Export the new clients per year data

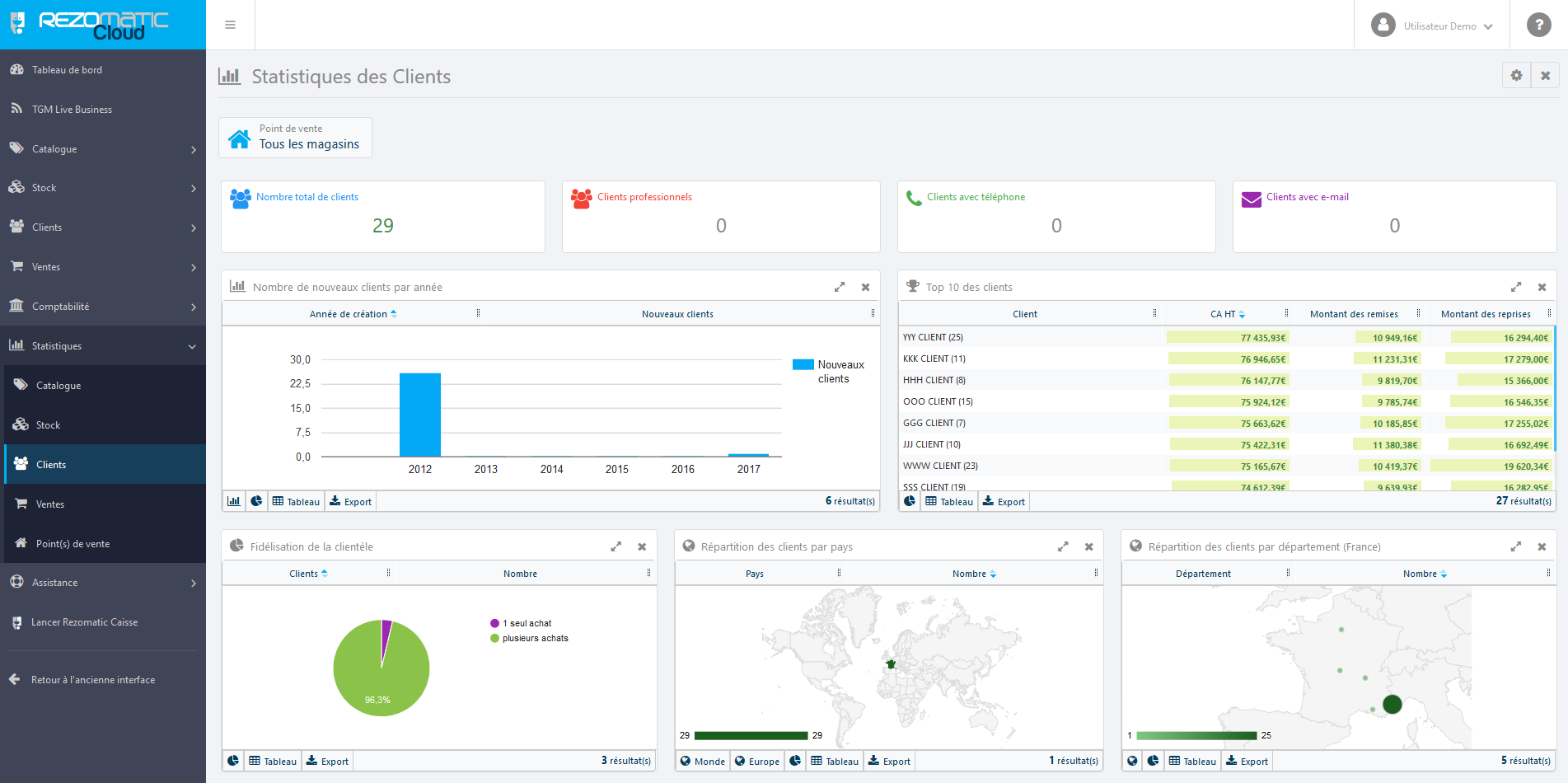(351, 501)
